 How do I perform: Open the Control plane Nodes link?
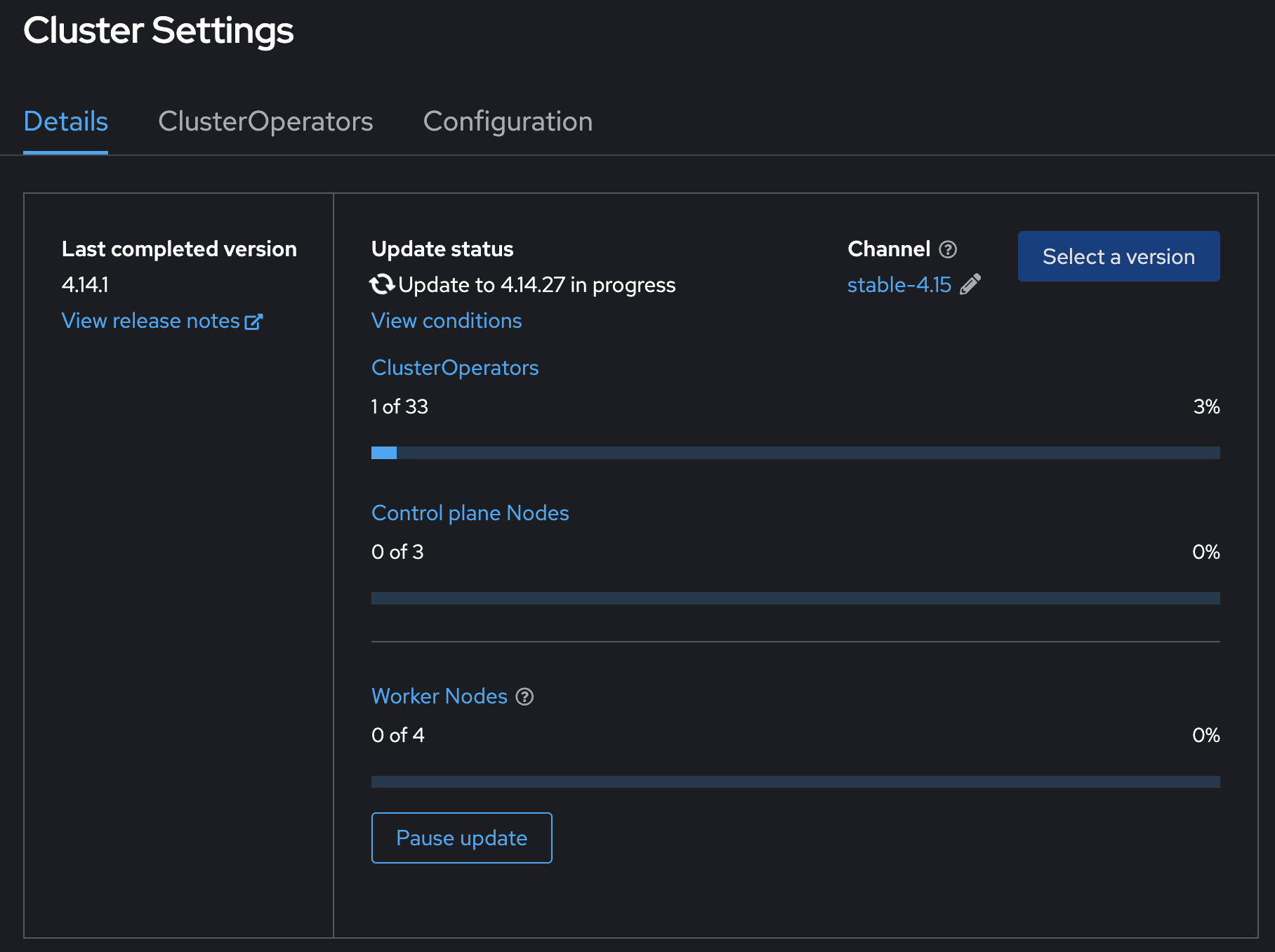pyautogui.click(x=470, y=513)
